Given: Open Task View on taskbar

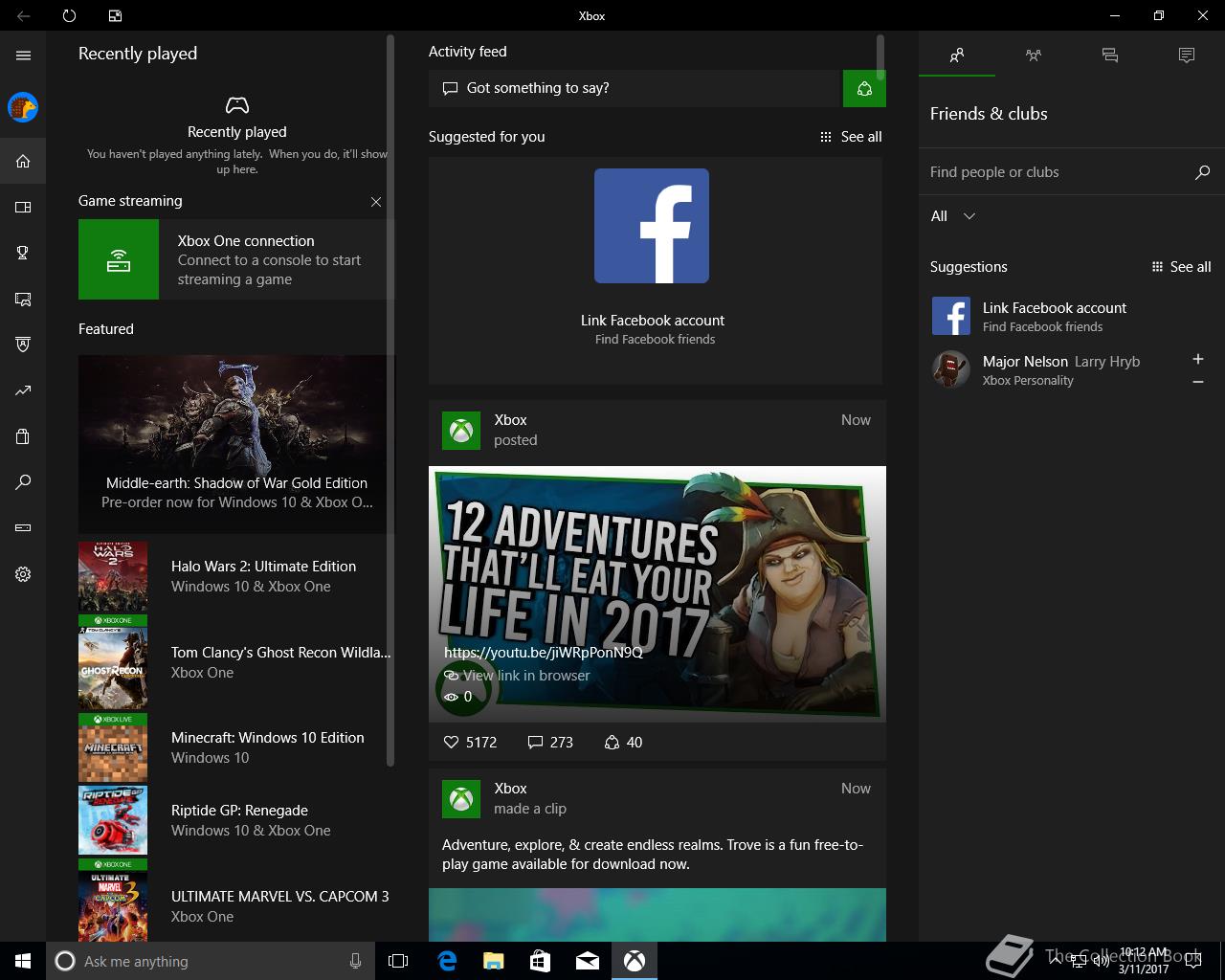Looking at the screenshot, I should [398, 961].
